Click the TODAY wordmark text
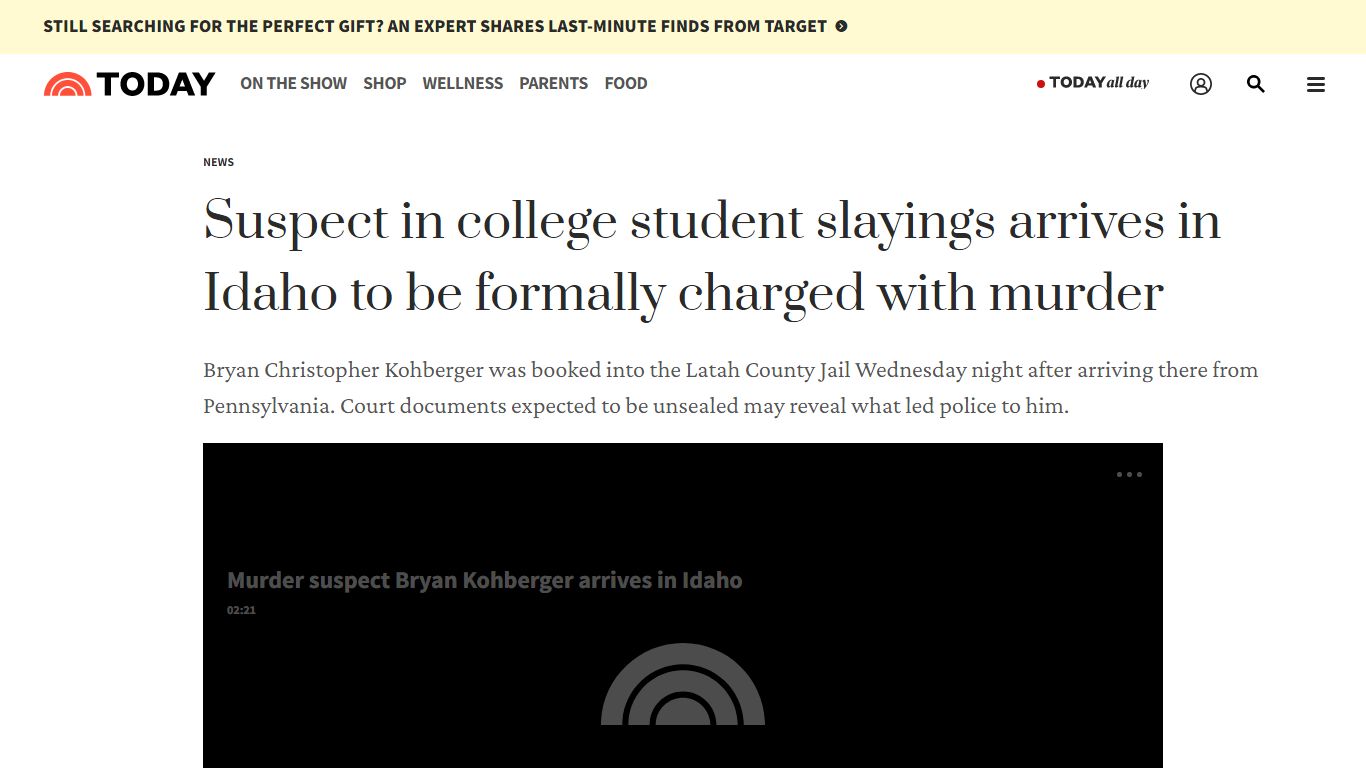Screen dimensions: 1366x768 click(x=156, y=84)
